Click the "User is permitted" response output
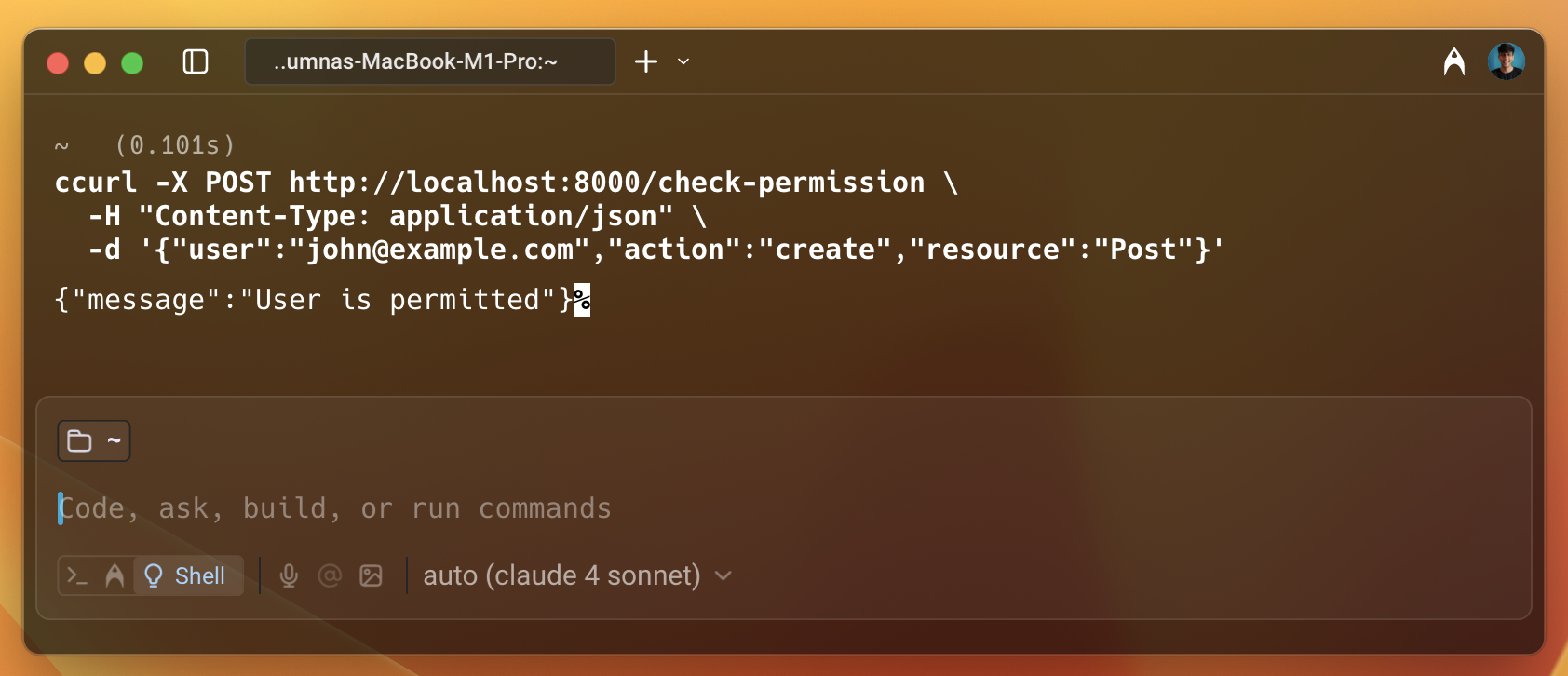Viewport: 1568px width, 676px height. point(315,300)
